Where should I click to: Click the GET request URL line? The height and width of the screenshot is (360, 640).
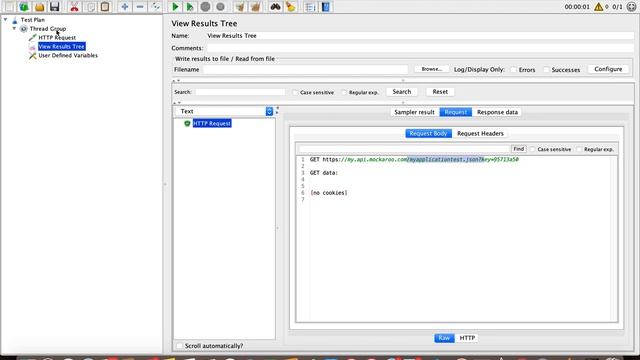[x=414, y=160]
